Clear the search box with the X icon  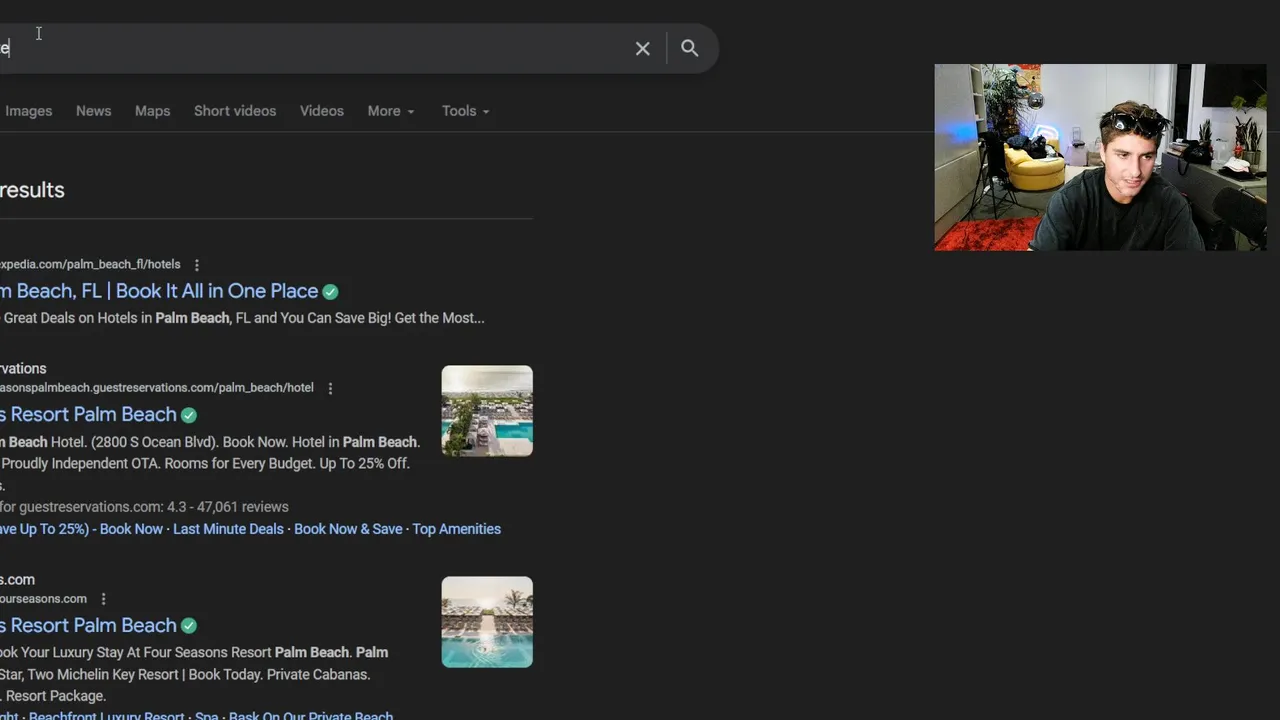pyautogui.click(x=643, y=48)
